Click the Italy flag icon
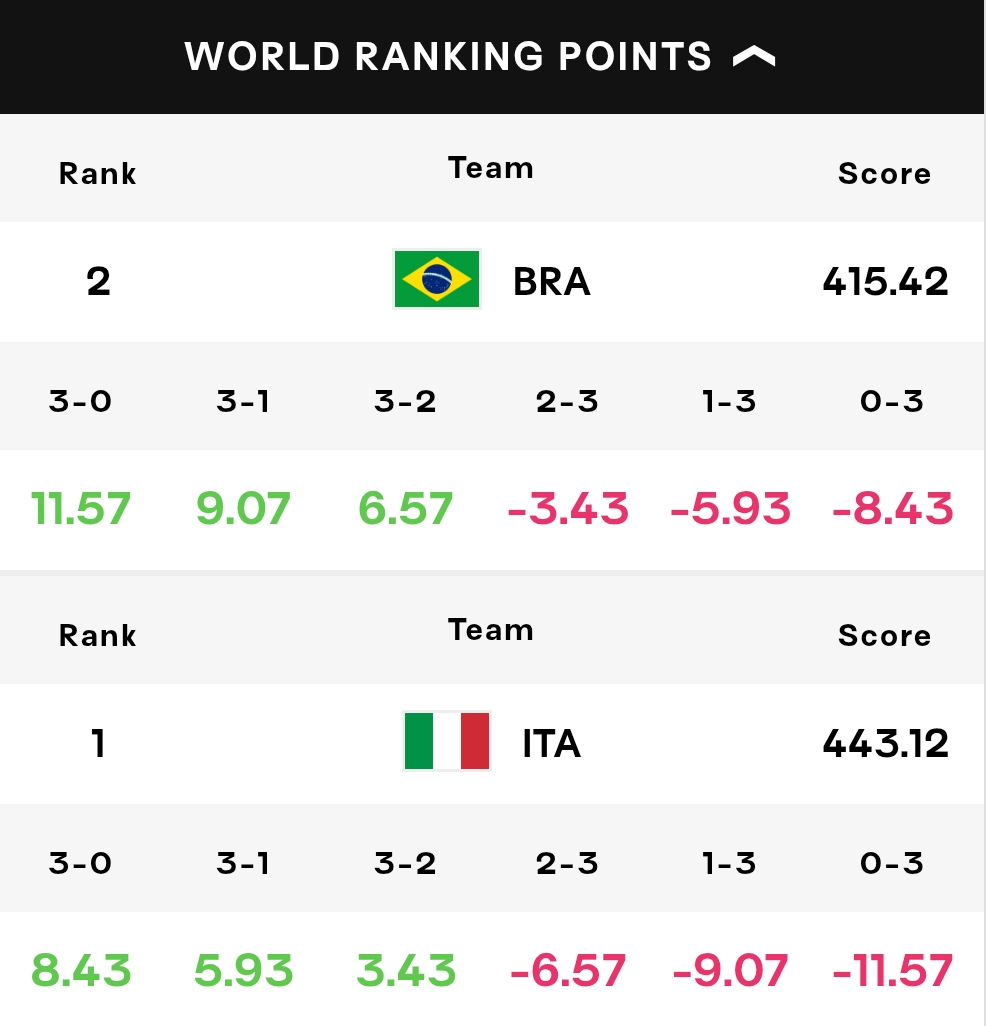 (447, 741)
